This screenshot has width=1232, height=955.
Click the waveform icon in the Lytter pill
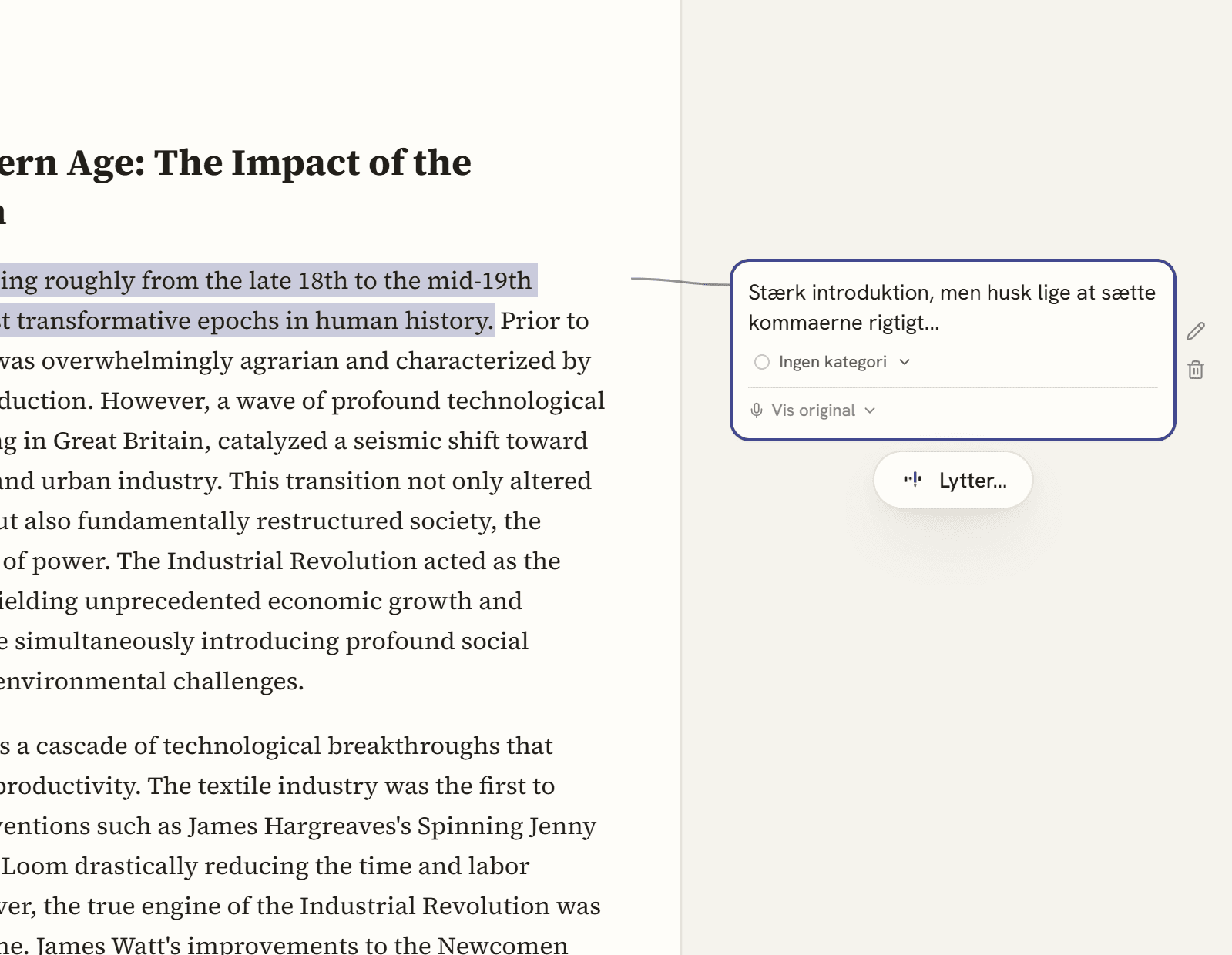click(913, 480)
